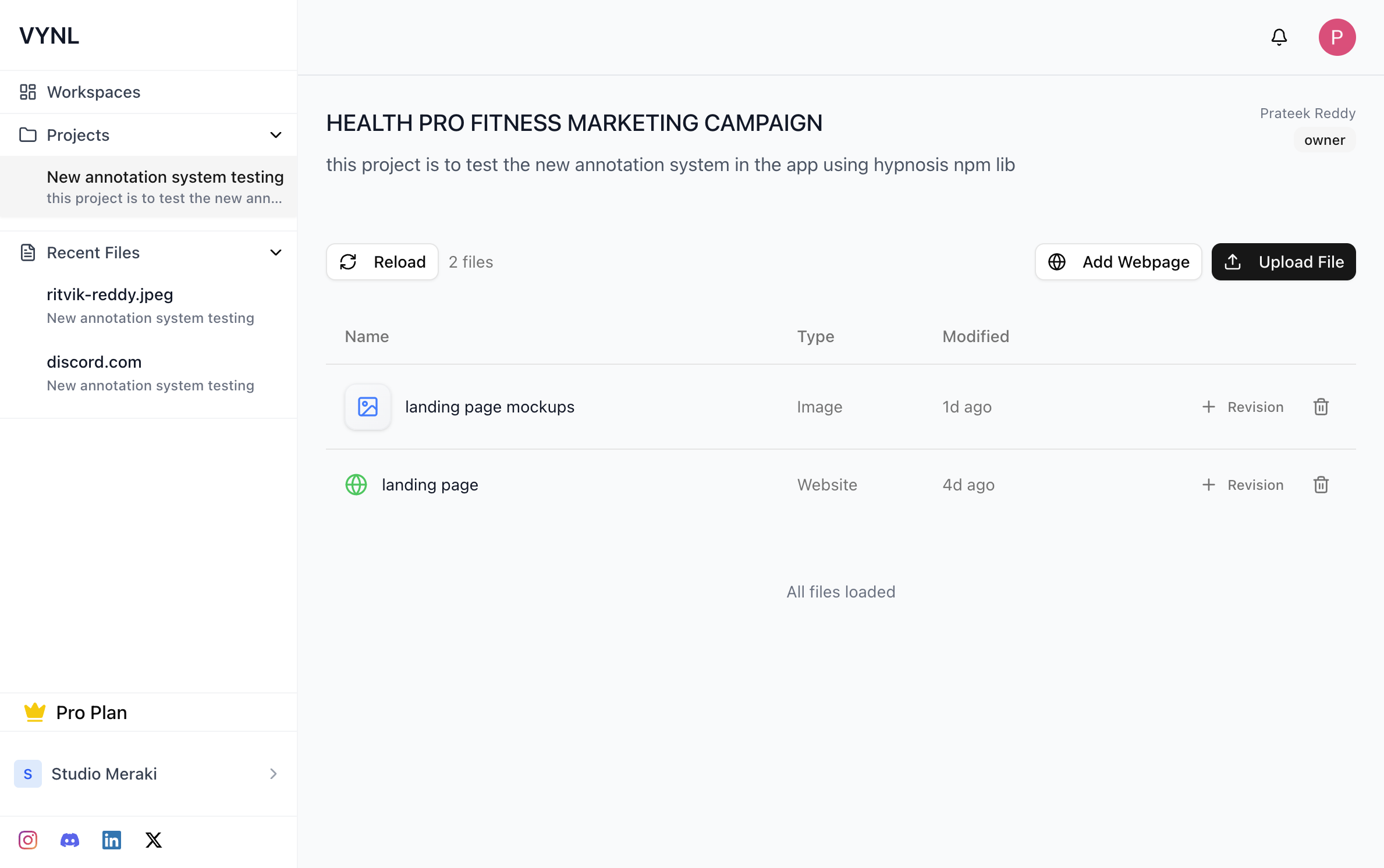The image size is (1384, 868).
Task: Add a Revision to landing page mockups
Action: click(x=1243, y=407)
